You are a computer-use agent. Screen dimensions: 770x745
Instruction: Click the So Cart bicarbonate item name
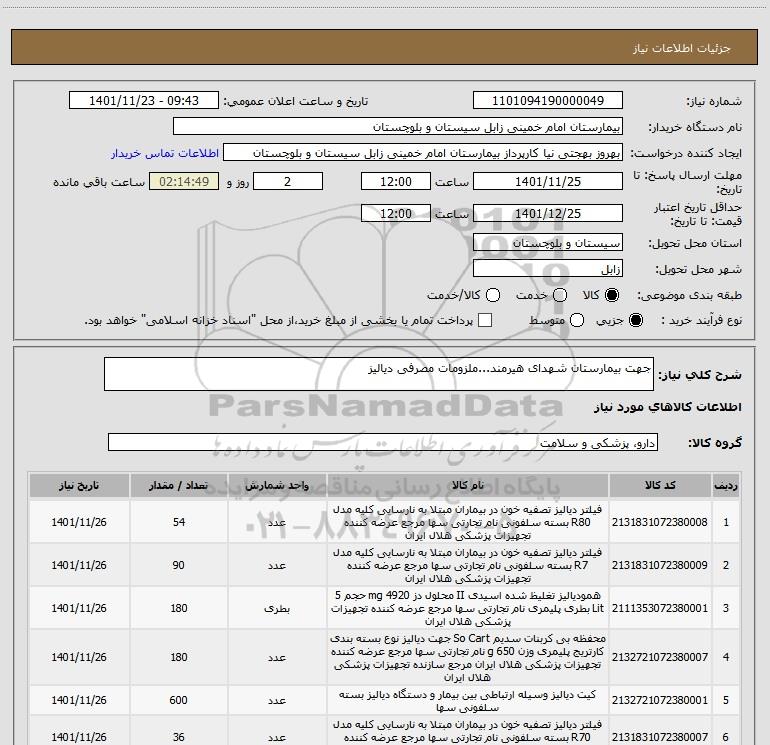pyautogui.click(x=468, y=657)
